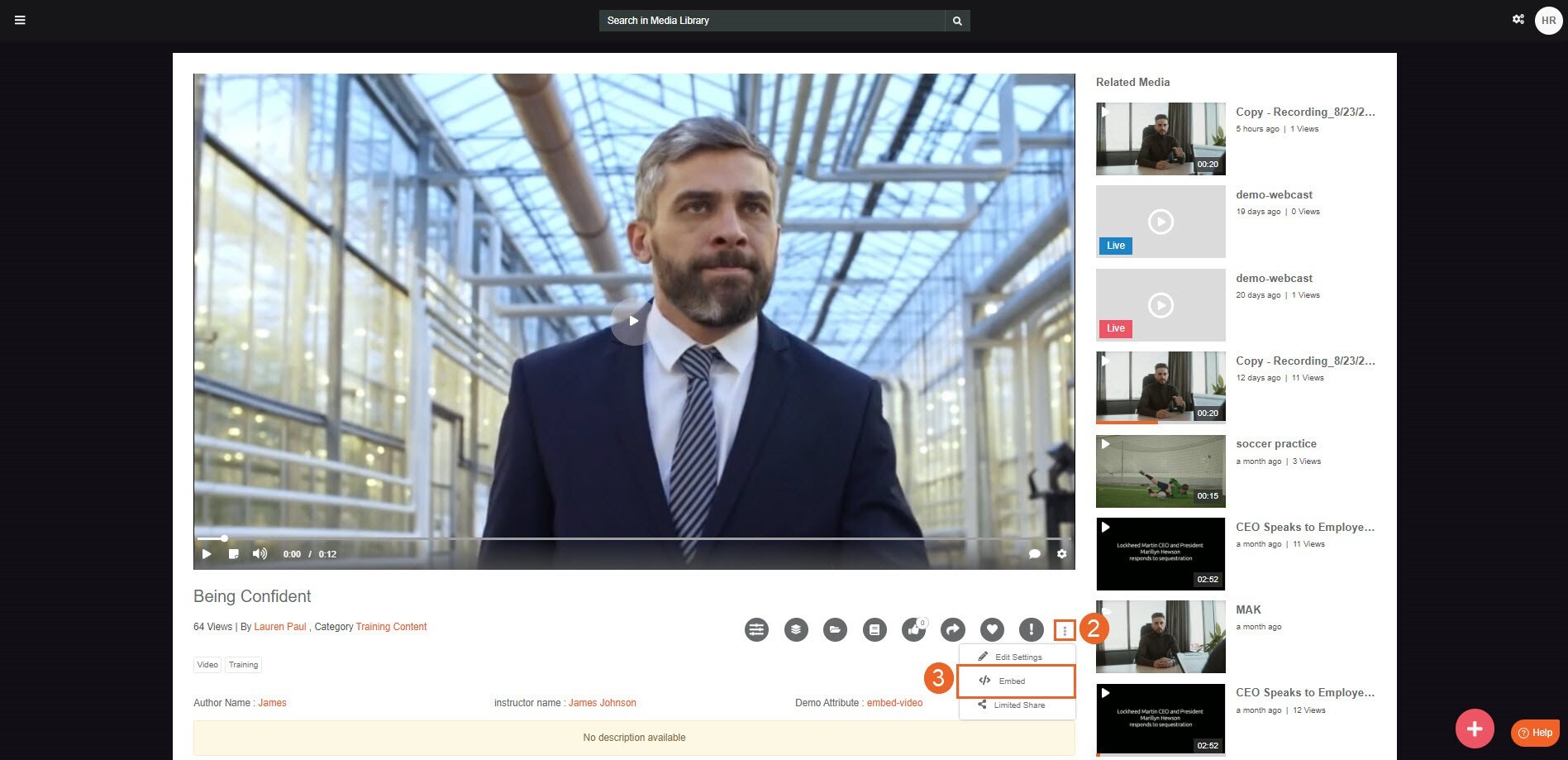Click the layers stack icon
Image resolution: width=1568 pixels, height=760 pixels.
796,630
